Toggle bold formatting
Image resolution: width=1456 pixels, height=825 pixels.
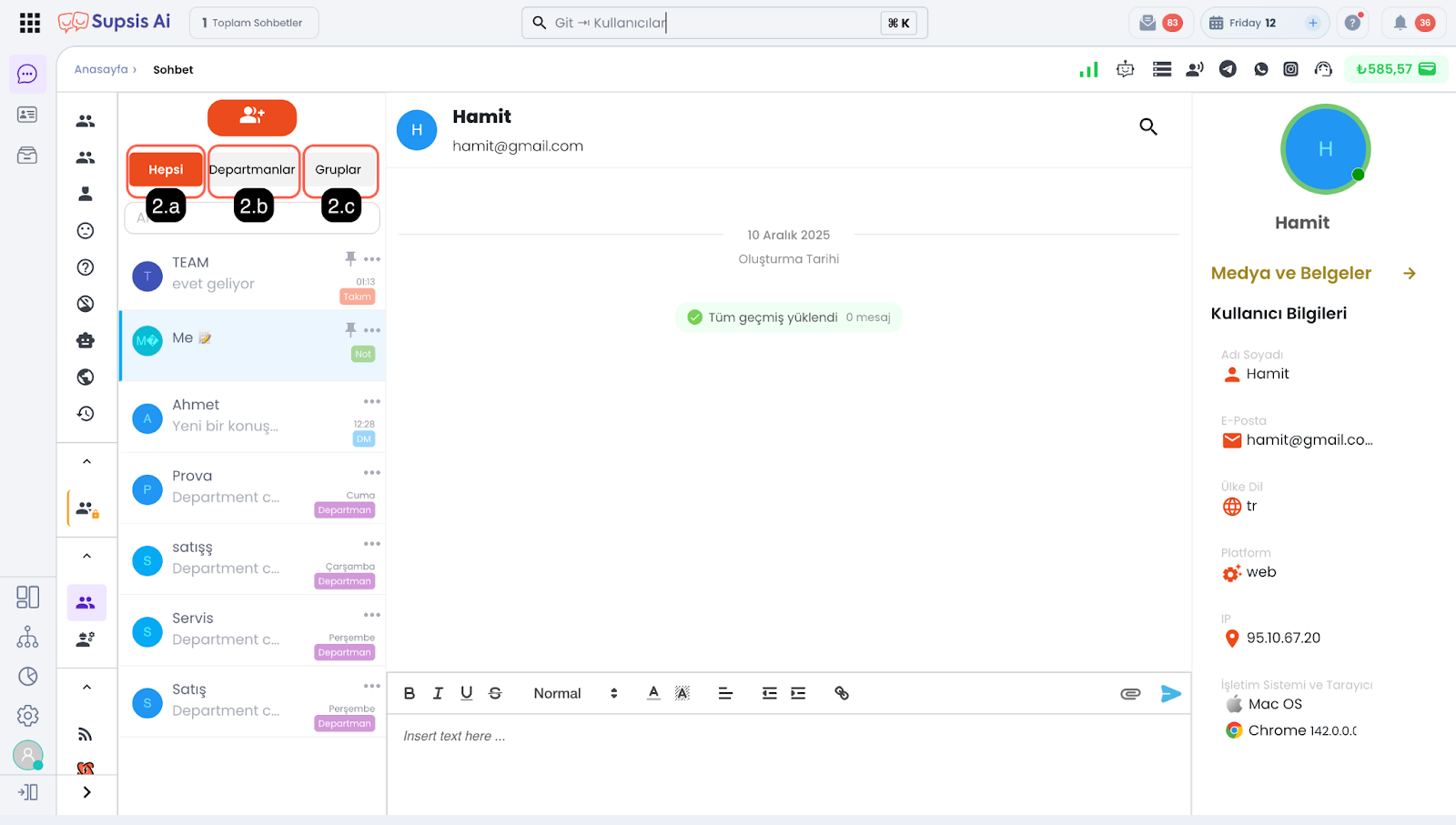(x=409, y=693)
